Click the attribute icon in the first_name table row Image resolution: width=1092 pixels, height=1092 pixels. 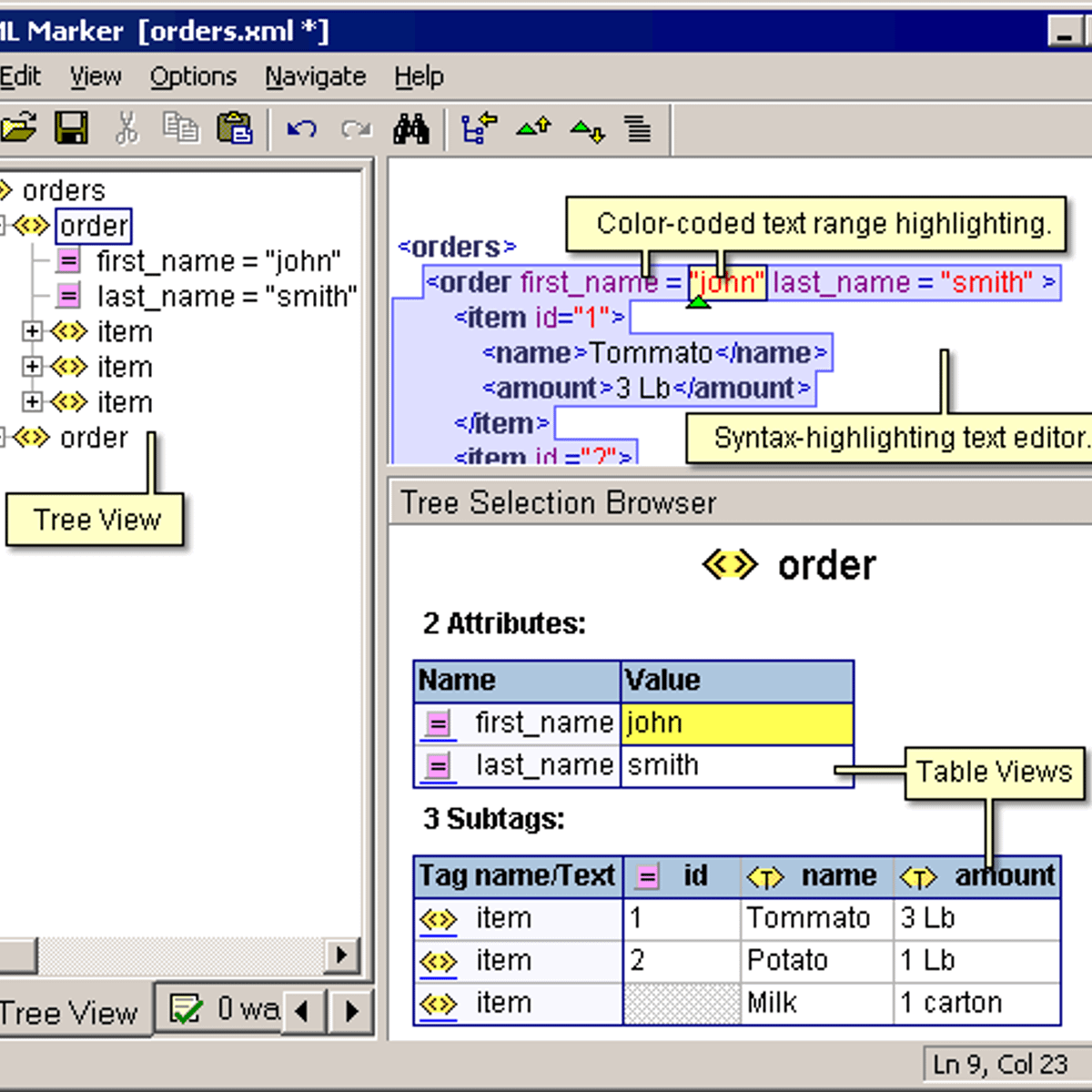click(438, 723)
